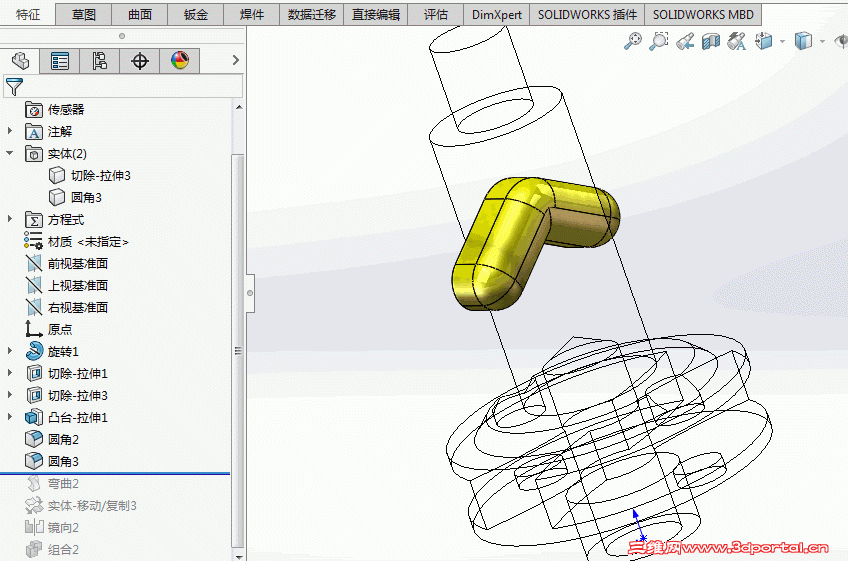Click the 镜向2 mirror feature icon
This screenshot has width=848, height=561.
tap(34, 527)
